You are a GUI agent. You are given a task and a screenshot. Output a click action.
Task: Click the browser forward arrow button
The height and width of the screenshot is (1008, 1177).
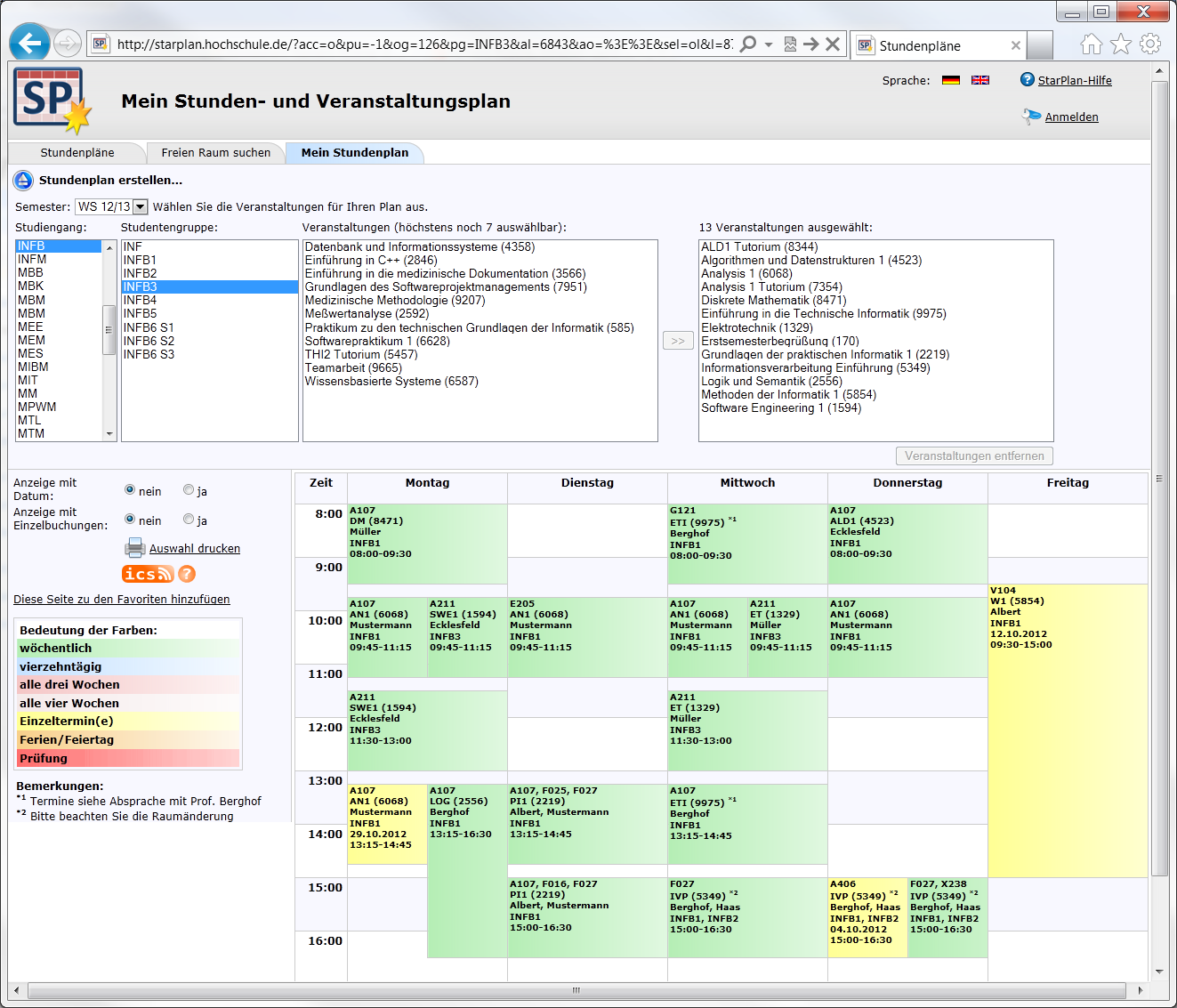[x=68, y=43]
